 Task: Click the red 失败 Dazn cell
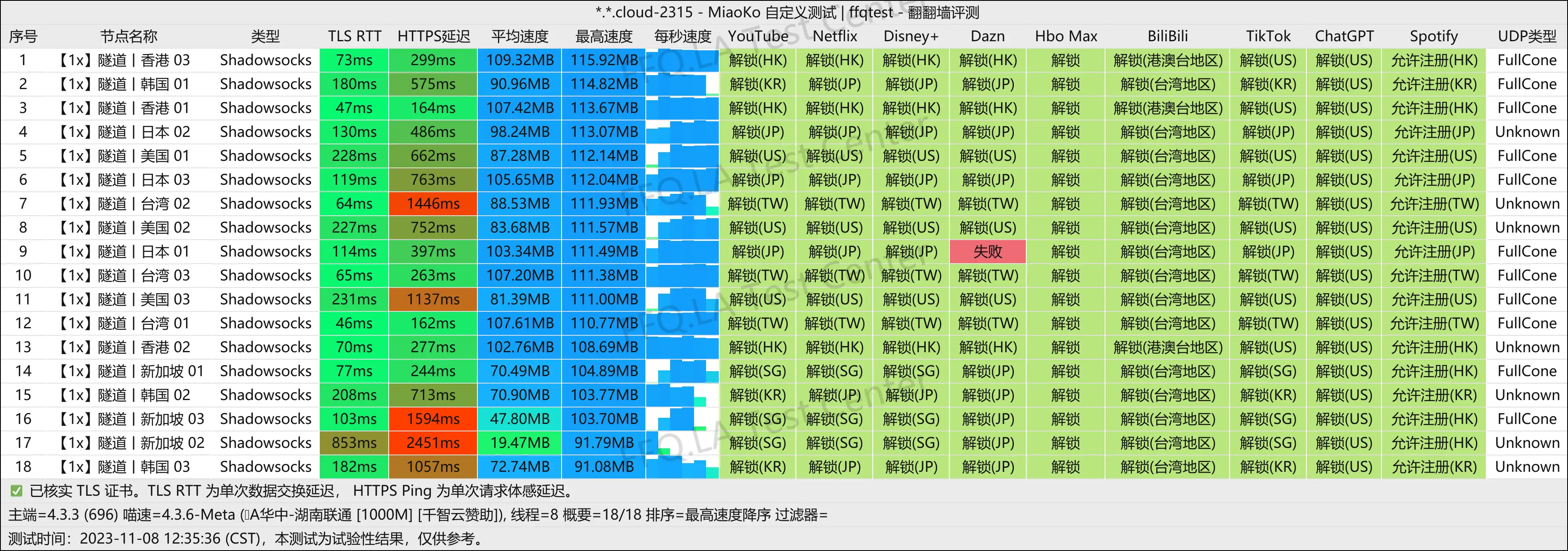(987, 251)
